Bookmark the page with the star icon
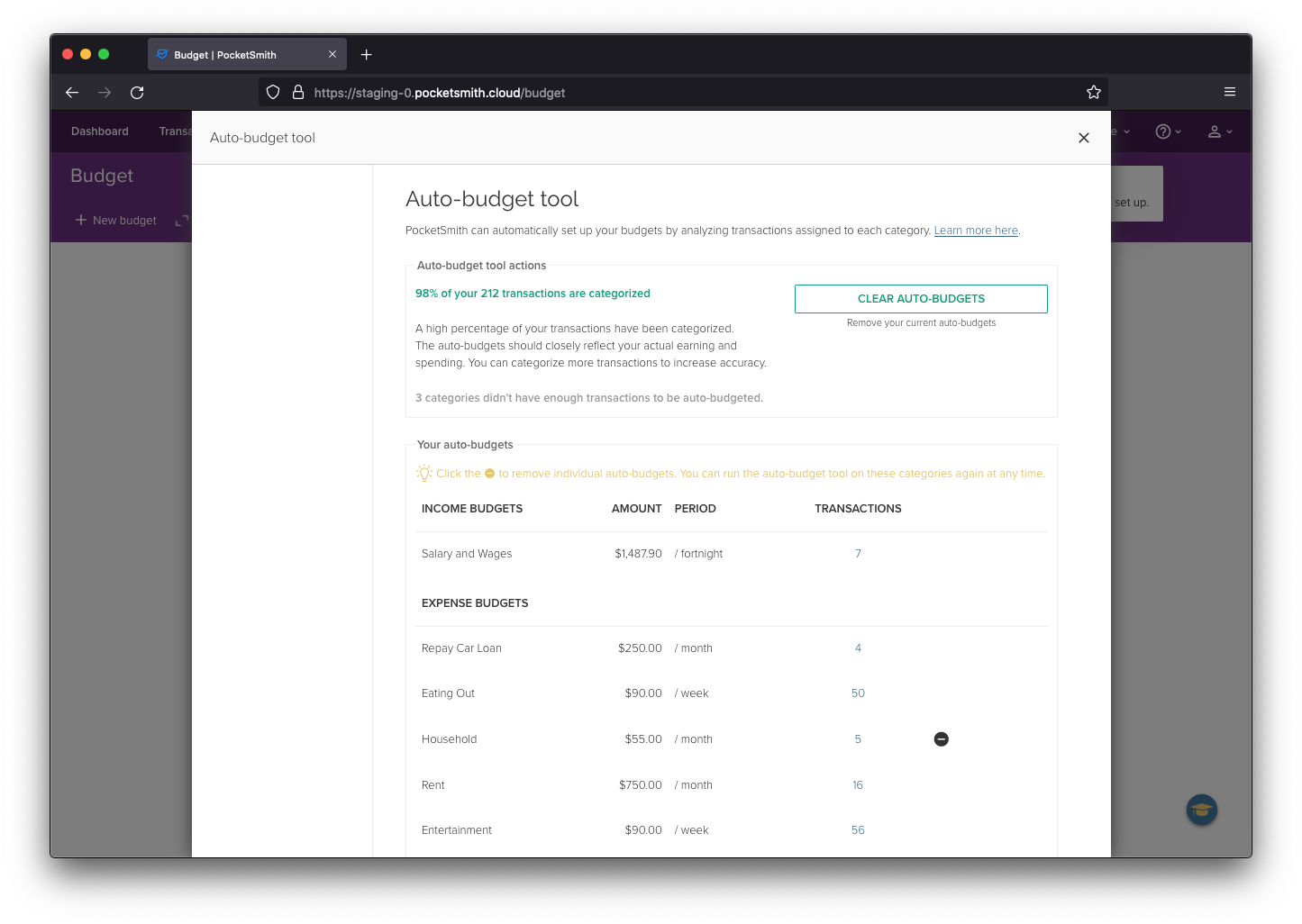This screenshot has height=924, width=1302. [1093, 91]
